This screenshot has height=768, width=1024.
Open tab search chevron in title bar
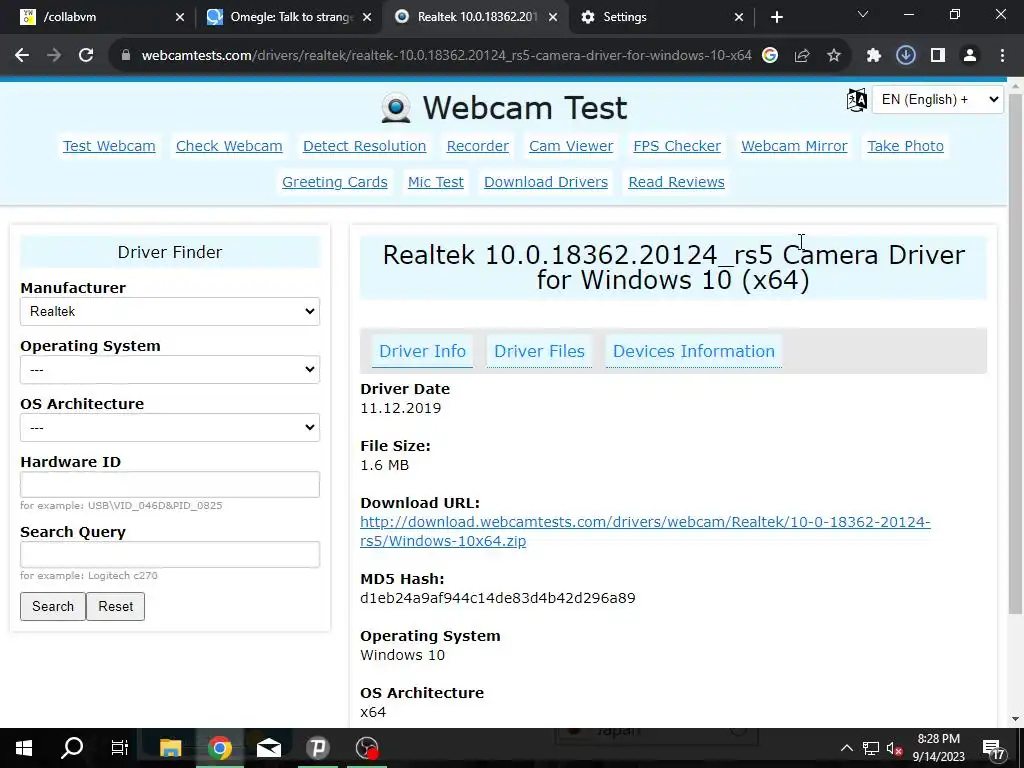(x=863, y=14)
